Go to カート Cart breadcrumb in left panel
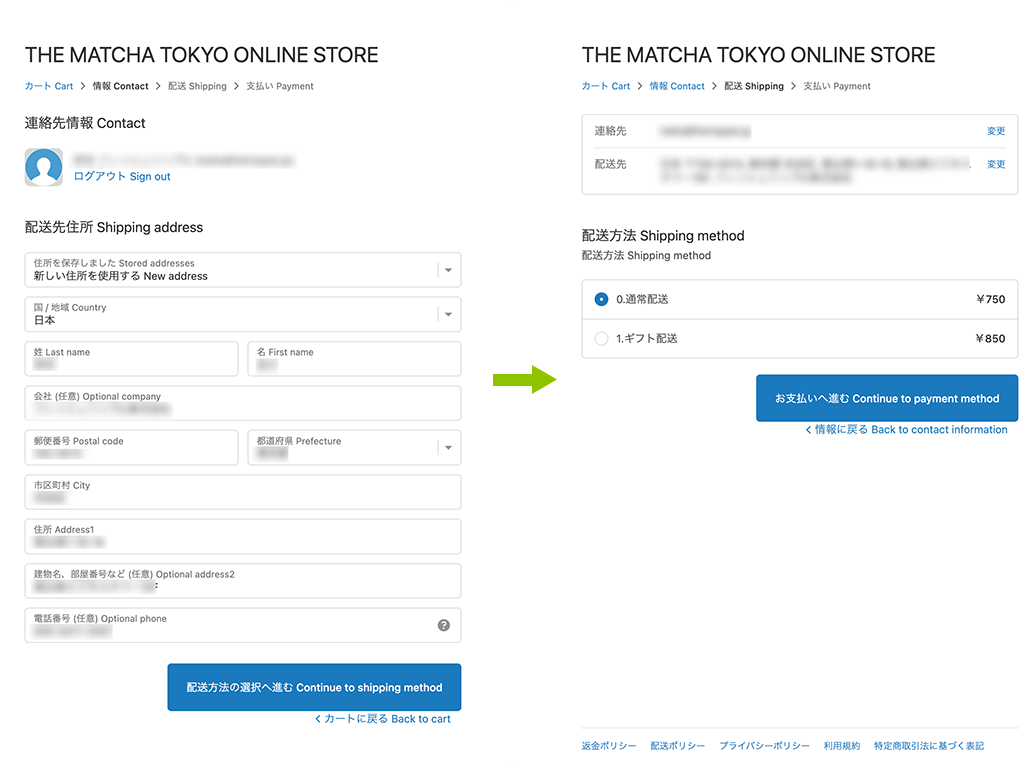1024x768 pixels. coord(49,87)
